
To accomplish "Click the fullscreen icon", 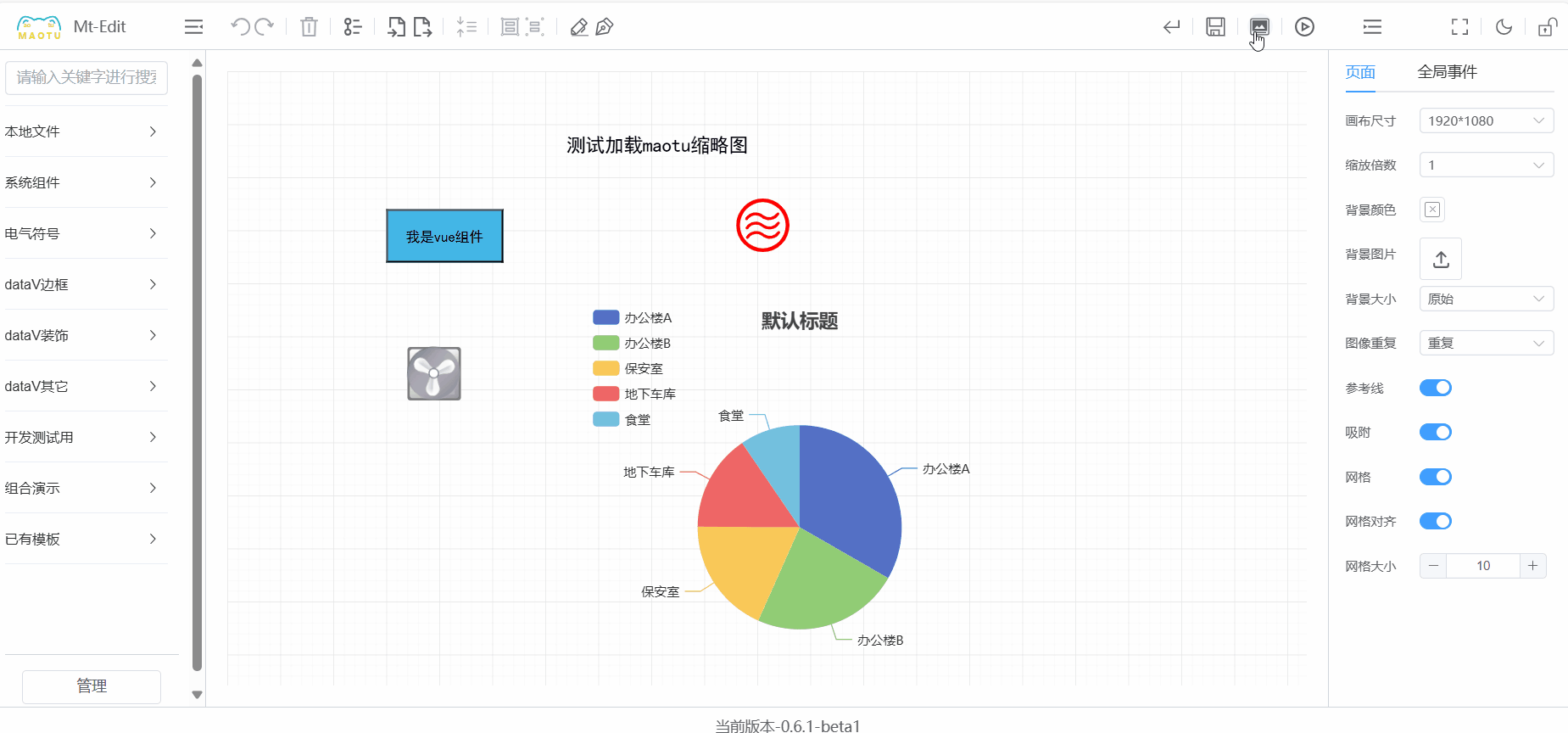I will (1459, 27).
